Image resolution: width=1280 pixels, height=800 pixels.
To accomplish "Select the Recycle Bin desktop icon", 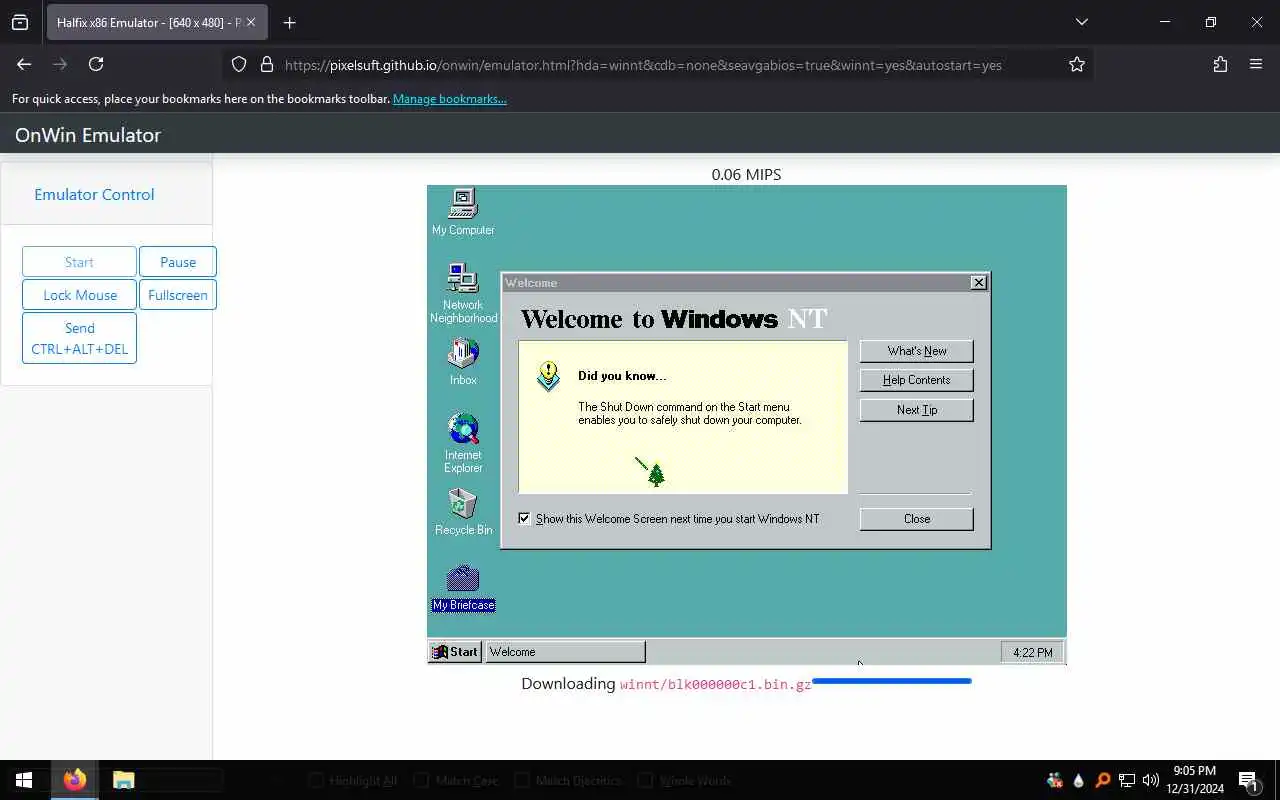I will pos(463,511).
